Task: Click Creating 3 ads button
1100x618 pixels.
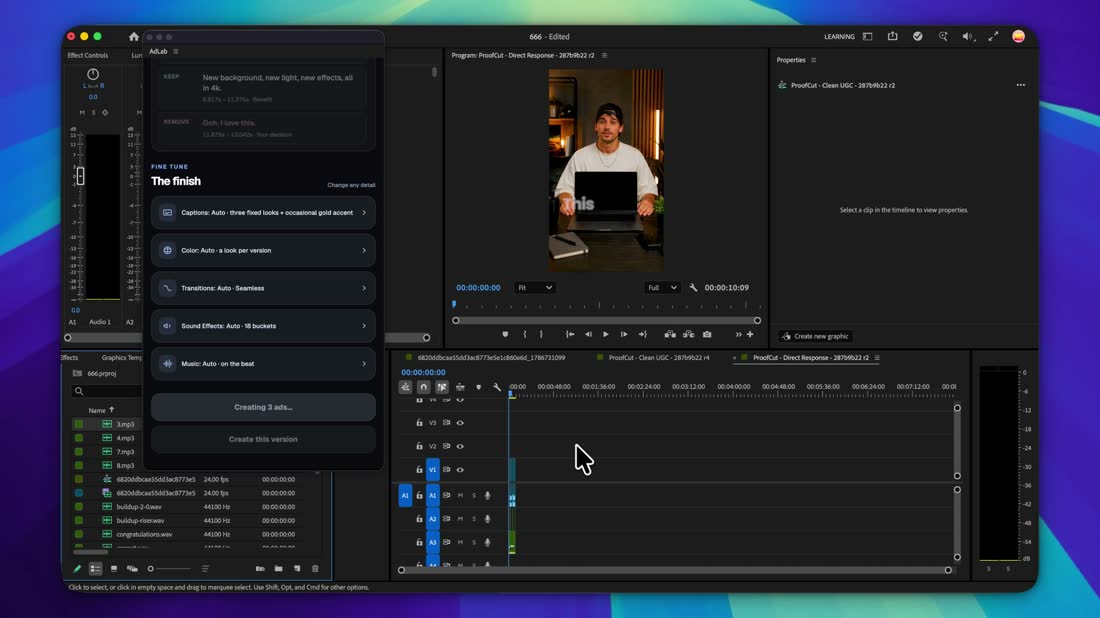Action: [263, 408]
